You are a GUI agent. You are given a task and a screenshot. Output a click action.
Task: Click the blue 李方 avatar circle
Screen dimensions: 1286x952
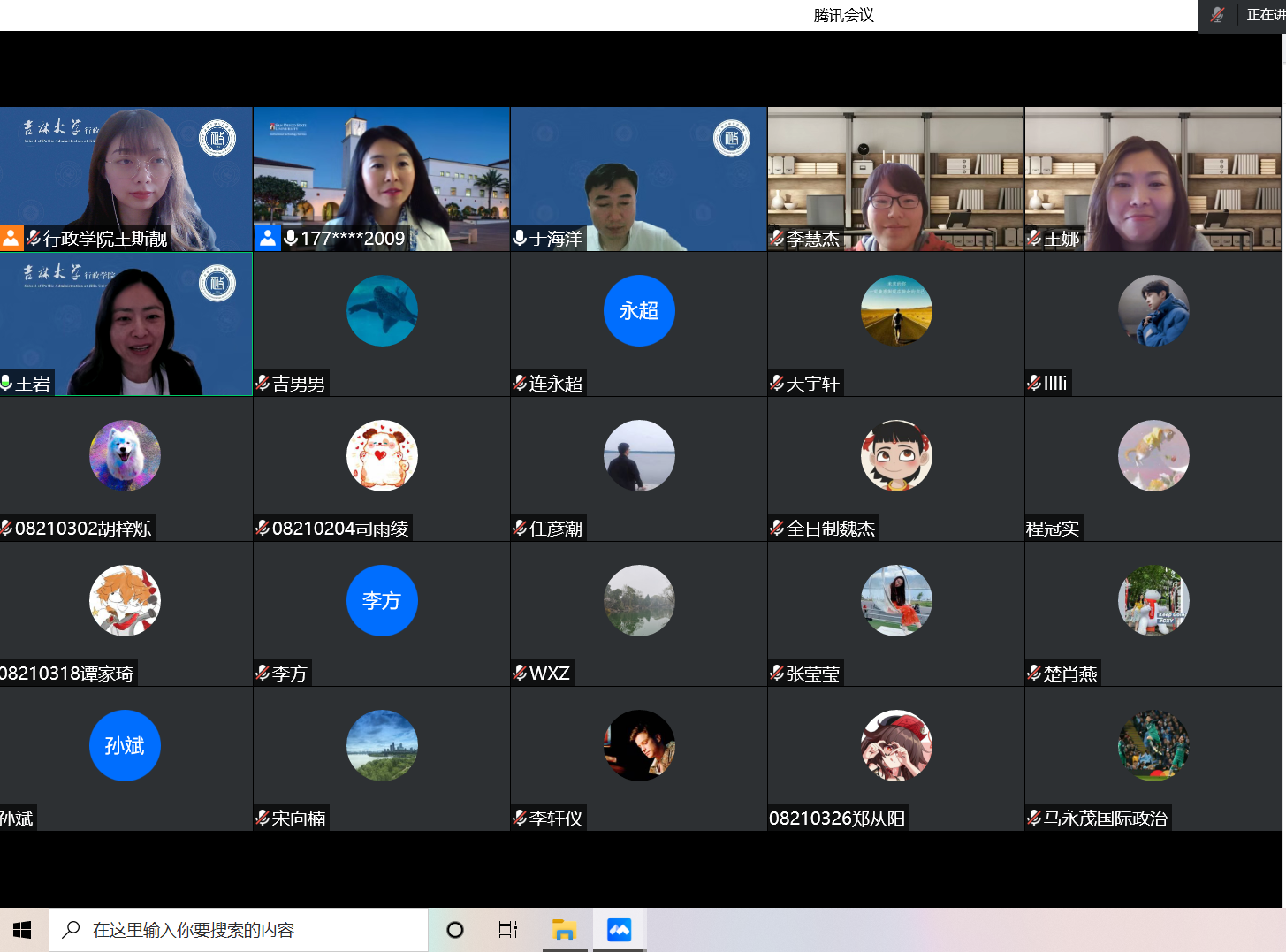pyautogui.click(x=382, y=601)
